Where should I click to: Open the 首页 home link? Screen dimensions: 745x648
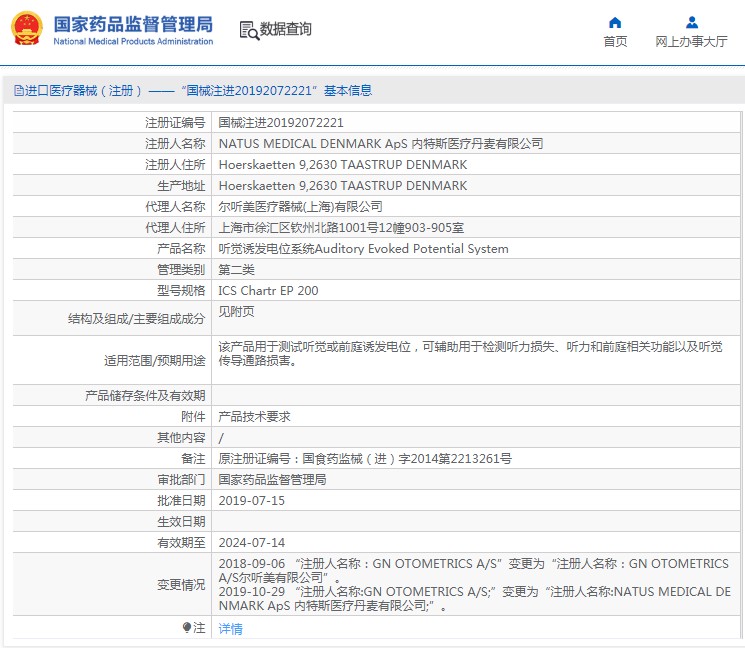(x=615, y=42)
